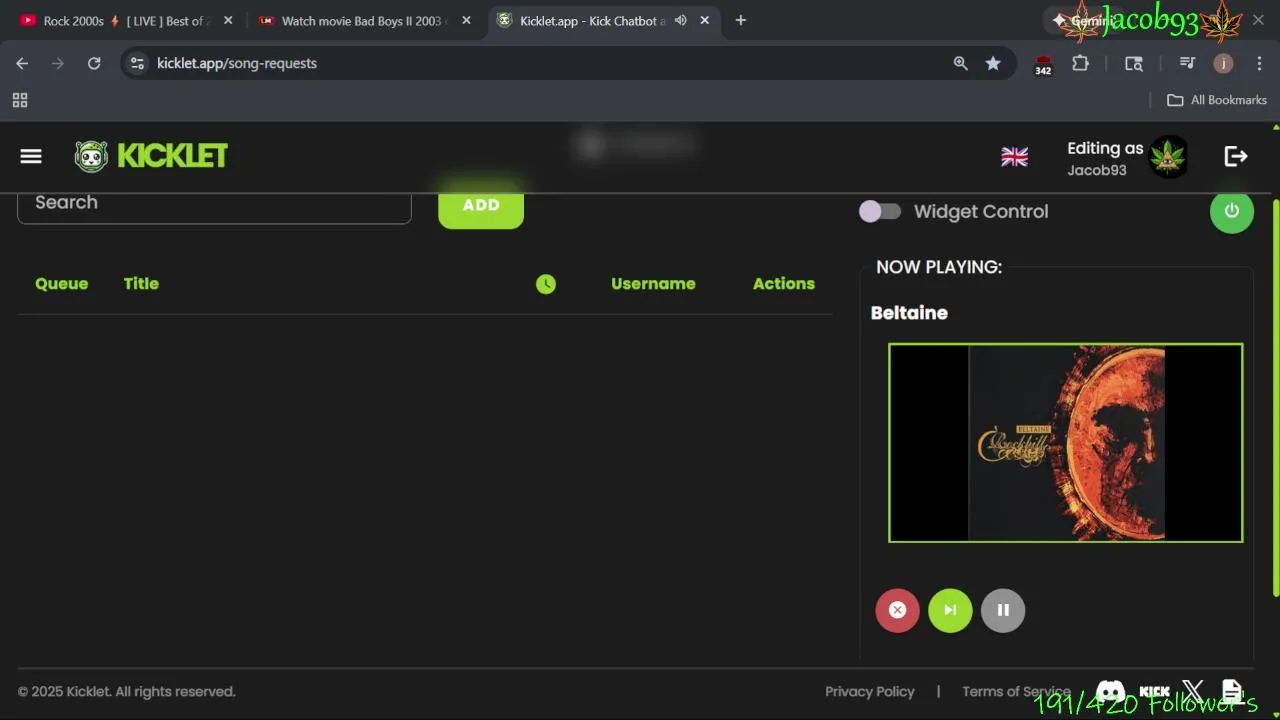Viewport: 1280px width, 720px height.
Task: Open the X social footer icon
Action: [x=1192, y=692]
